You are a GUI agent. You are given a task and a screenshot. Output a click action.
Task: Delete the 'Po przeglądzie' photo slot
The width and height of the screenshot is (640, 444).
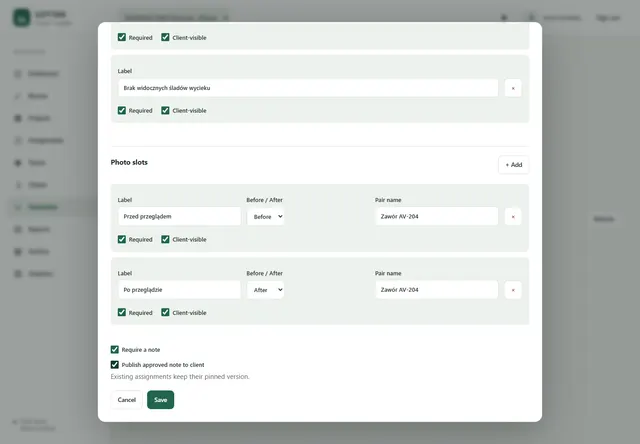pos(513,290)
